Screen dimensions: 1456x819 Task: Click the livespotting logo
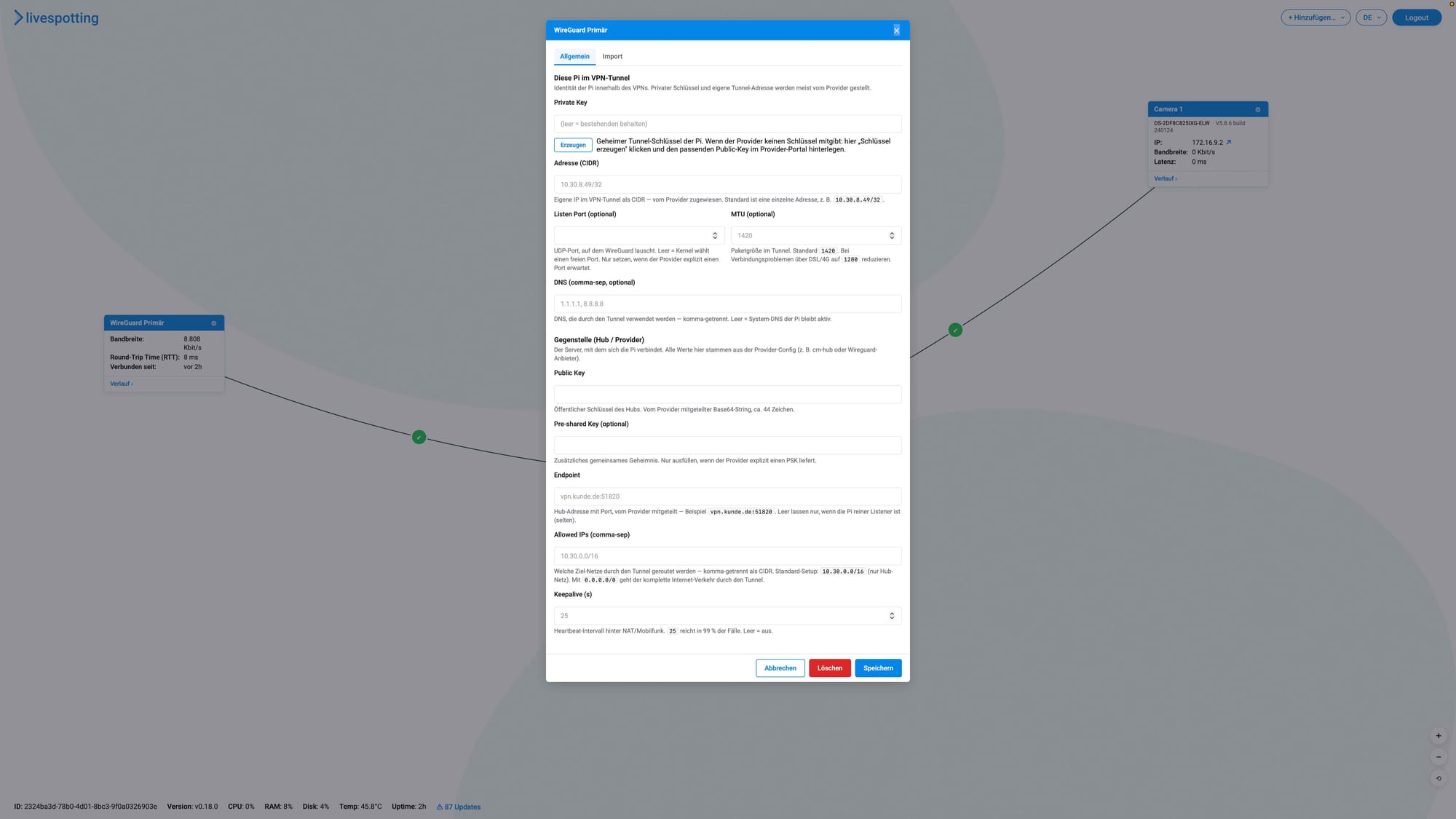[x=56, y=17]
